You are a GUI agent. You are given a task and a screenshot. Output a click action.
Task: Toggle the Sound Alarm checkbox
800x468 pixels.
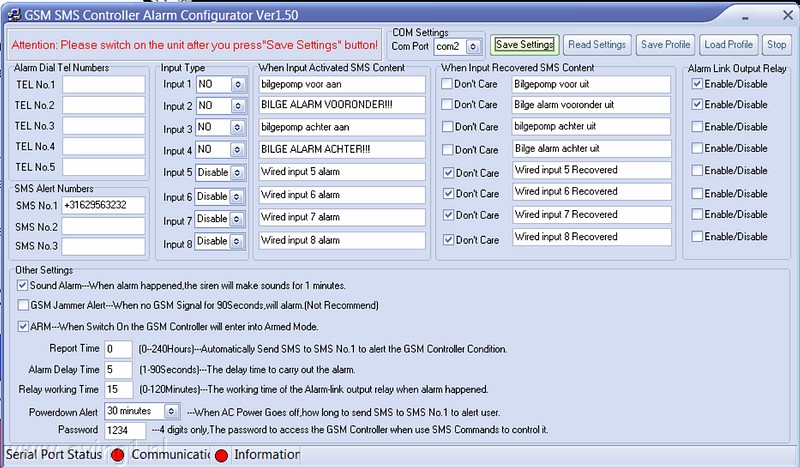pyautogui.click(x=22, y=286)
